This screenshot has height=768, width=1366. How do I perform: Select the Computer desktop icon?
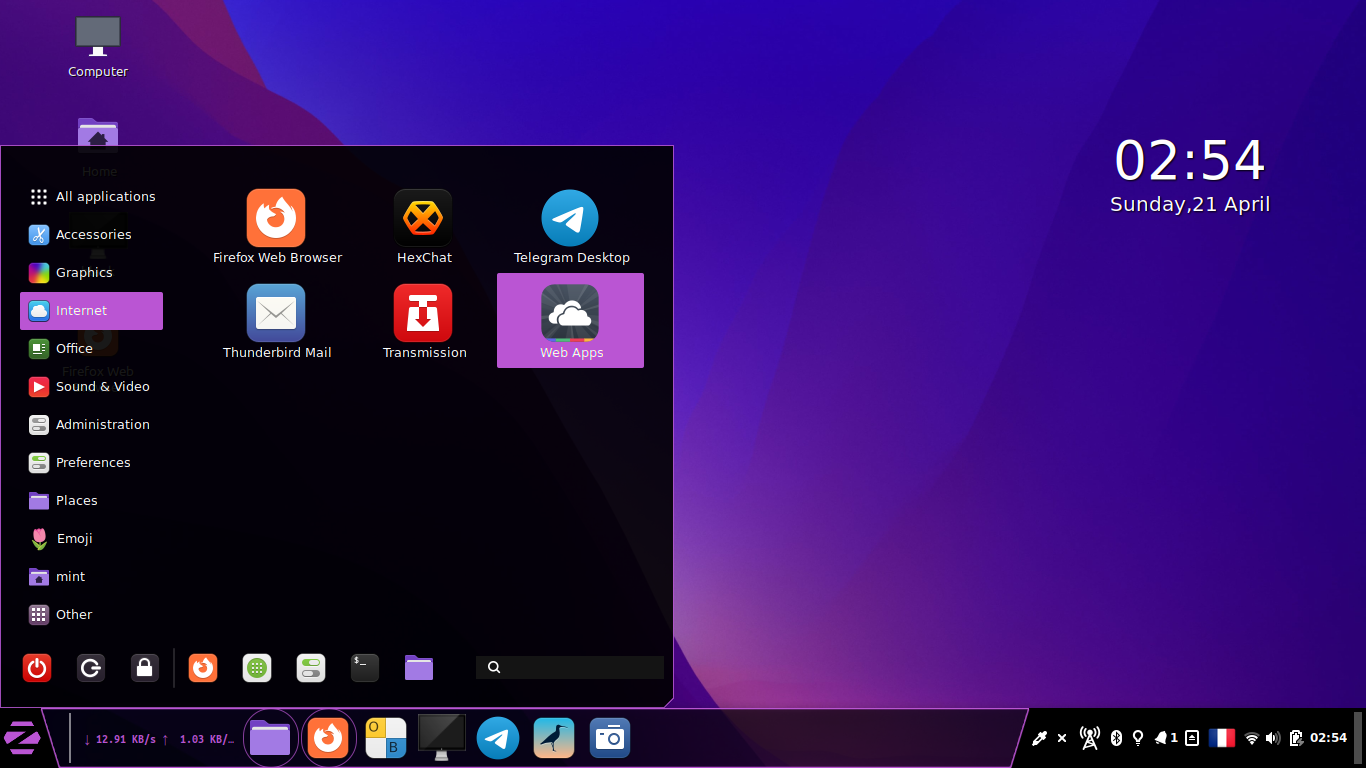(x=98, y=47)
